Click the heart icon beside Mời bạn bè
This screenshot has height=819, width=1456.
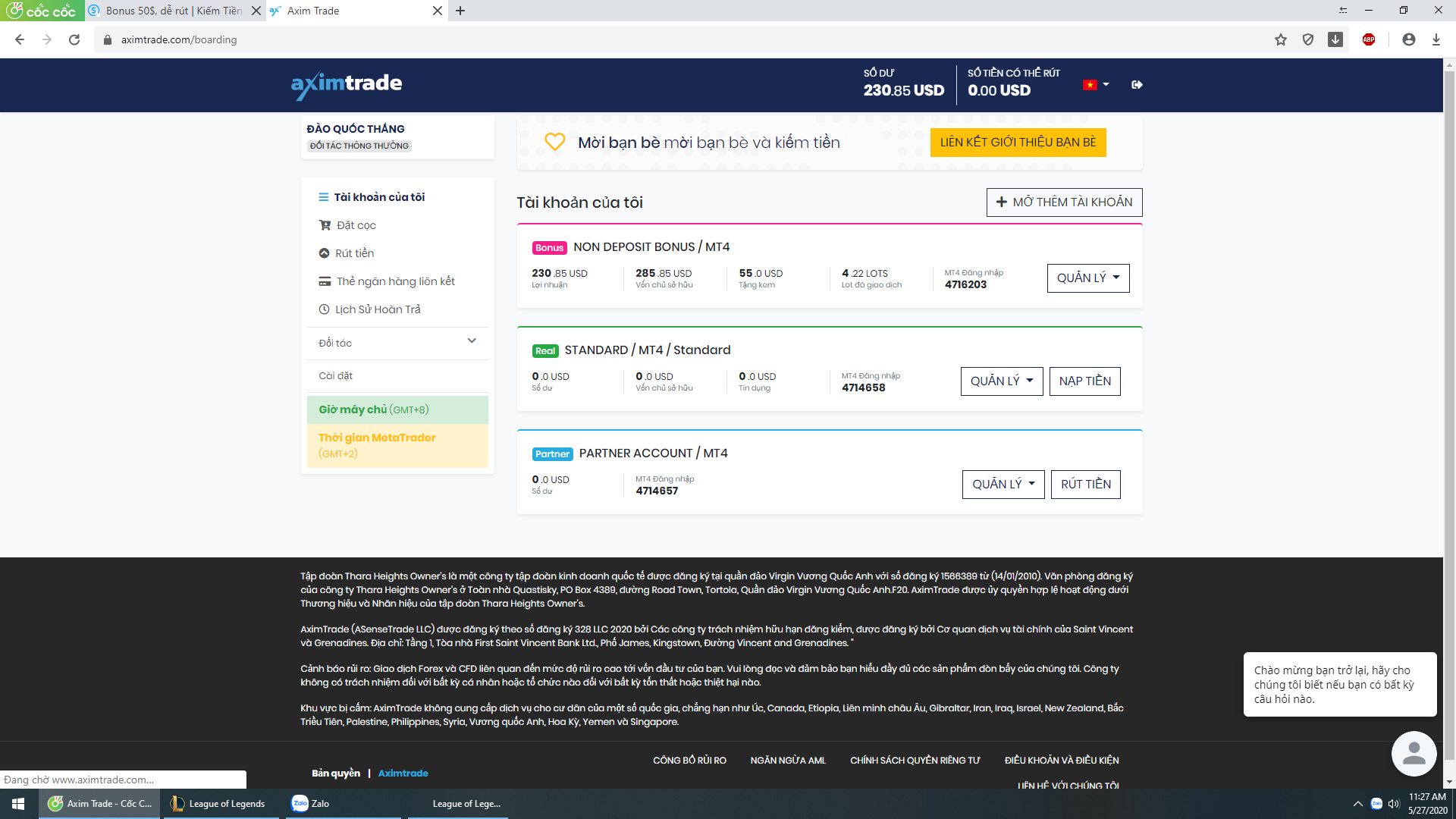click(x=555, y=142)
